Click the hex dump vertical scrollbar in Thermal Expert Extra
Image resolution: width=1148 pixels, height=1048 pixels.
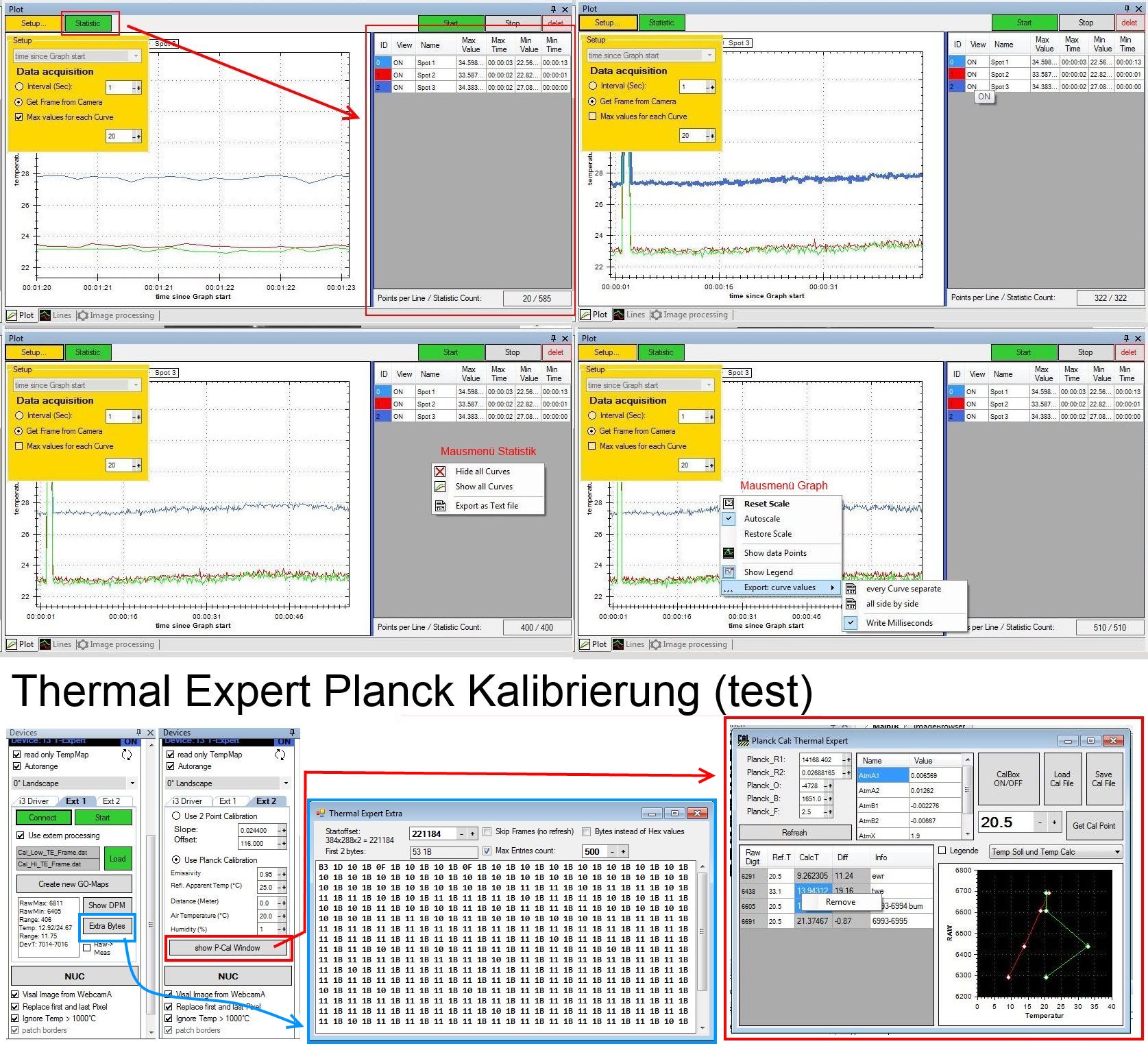[701, 946]
